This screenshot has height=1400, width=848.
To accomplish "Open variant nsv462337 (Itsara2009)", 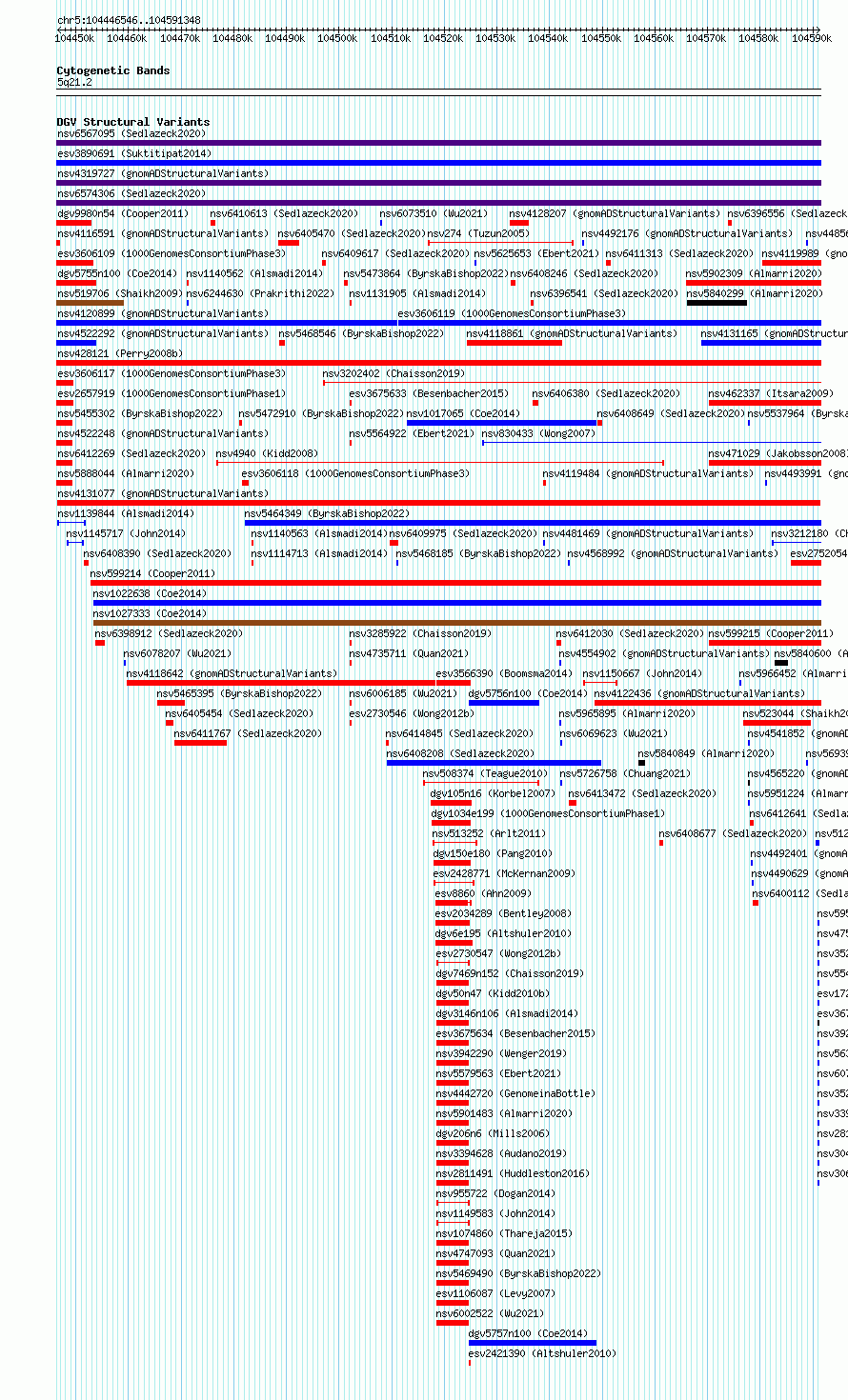I will pyautogui.click(x=771, y=394).
